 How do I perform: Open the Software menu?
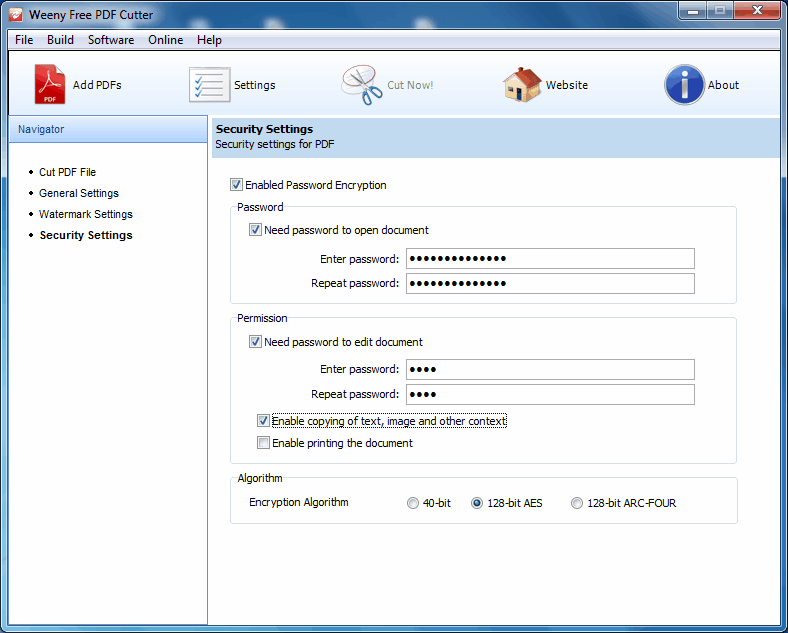click(111, 40)
